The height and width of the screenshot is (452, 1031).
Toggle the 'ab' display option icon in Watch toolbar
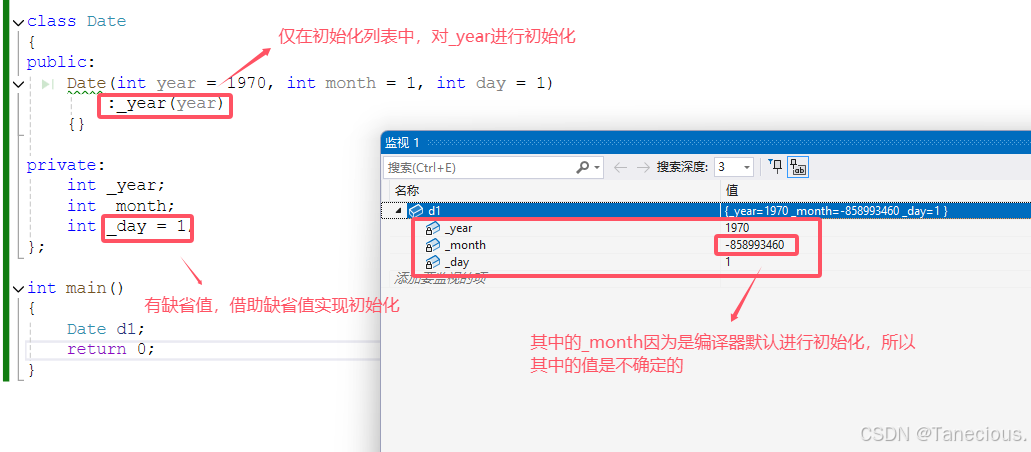point(798,167)
